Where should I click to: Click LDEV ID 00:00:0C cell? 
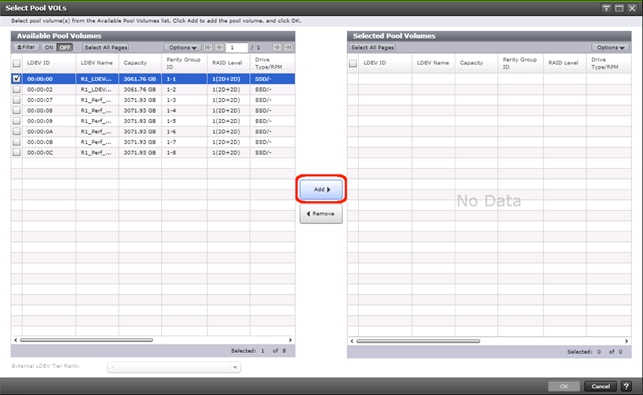(x=49, y=153)
